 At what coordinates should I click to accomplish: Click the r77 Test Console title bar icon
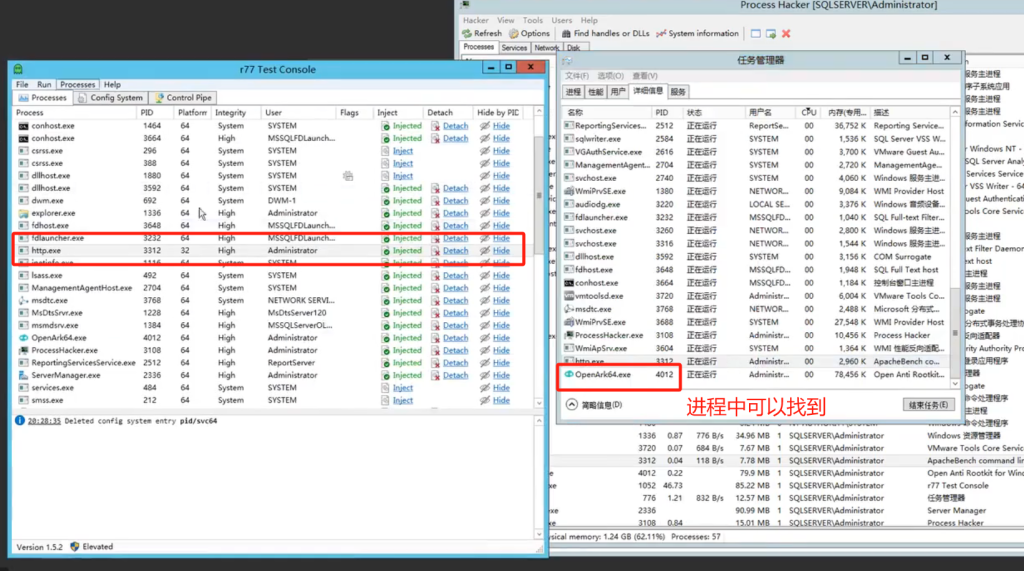coord(18,69)
